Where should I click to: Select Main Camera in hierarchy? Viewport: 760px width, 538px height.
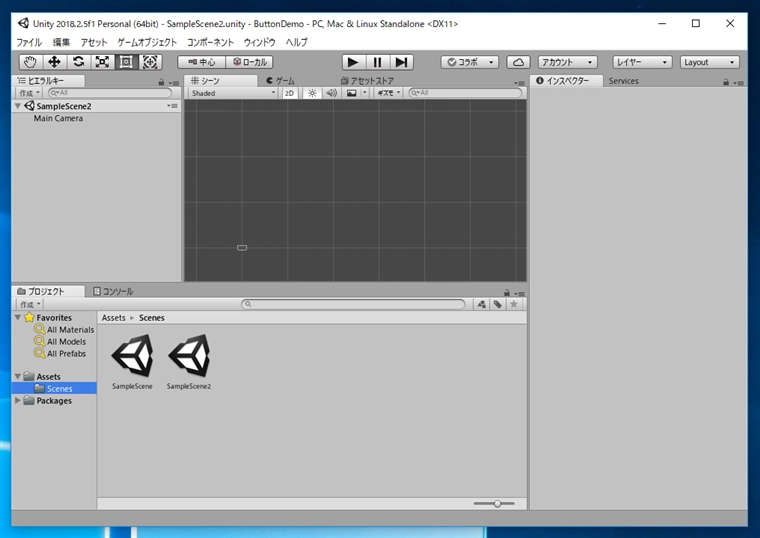58,118
